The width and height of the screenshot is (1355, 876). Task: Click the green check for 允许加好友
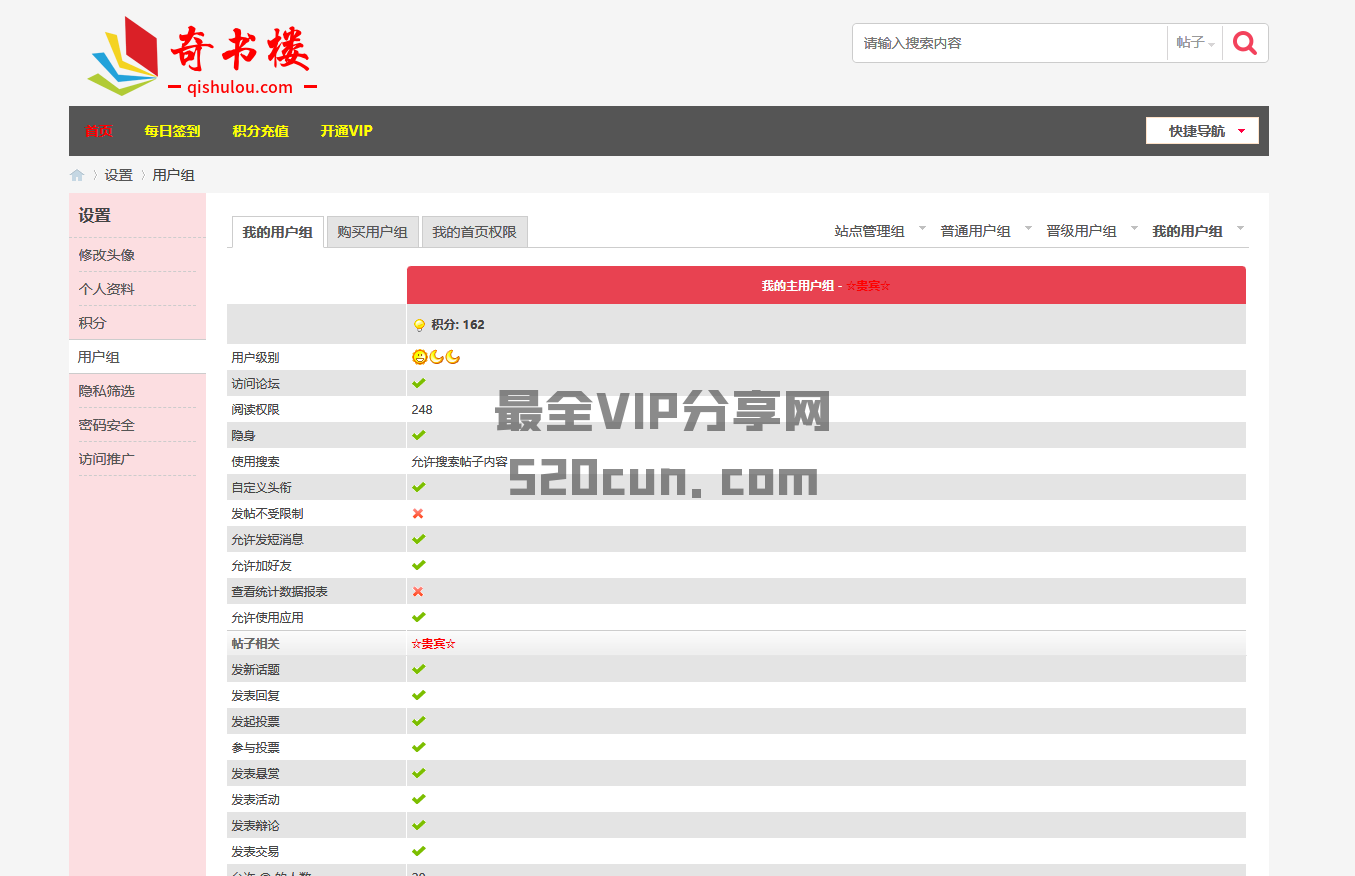click(419, 565)
